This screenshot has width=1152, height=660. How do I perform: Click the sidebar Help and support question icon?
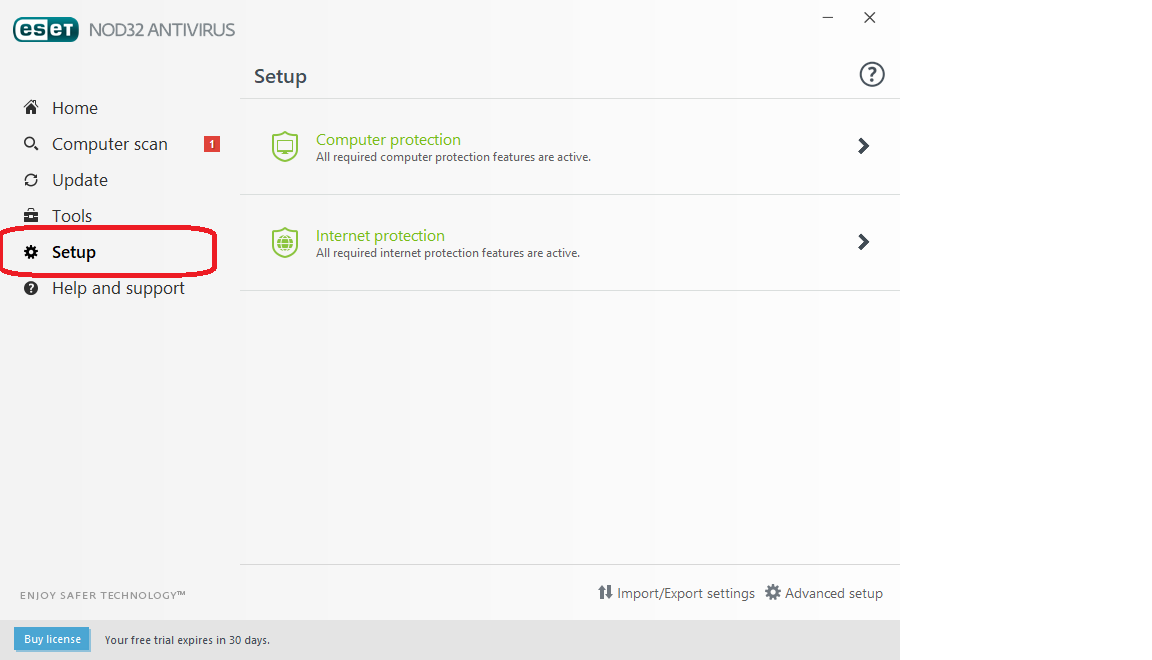pyautogui.click(x=31, y=288)
